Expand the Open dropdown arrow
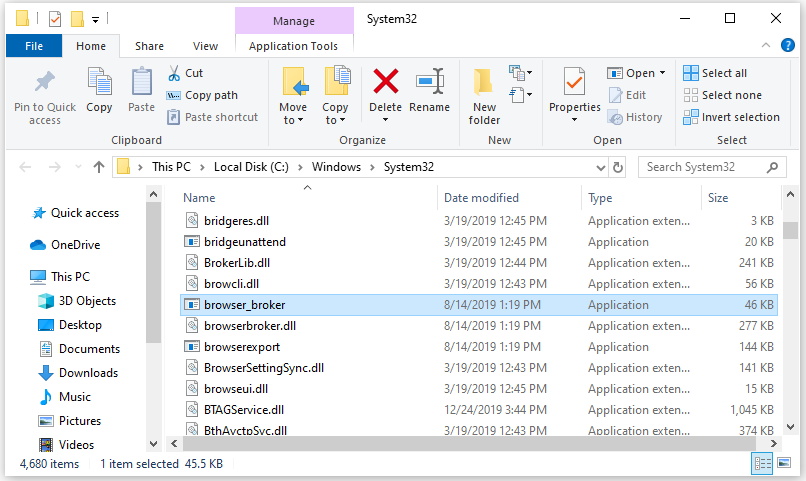806x481 pixels. [662, 73]
